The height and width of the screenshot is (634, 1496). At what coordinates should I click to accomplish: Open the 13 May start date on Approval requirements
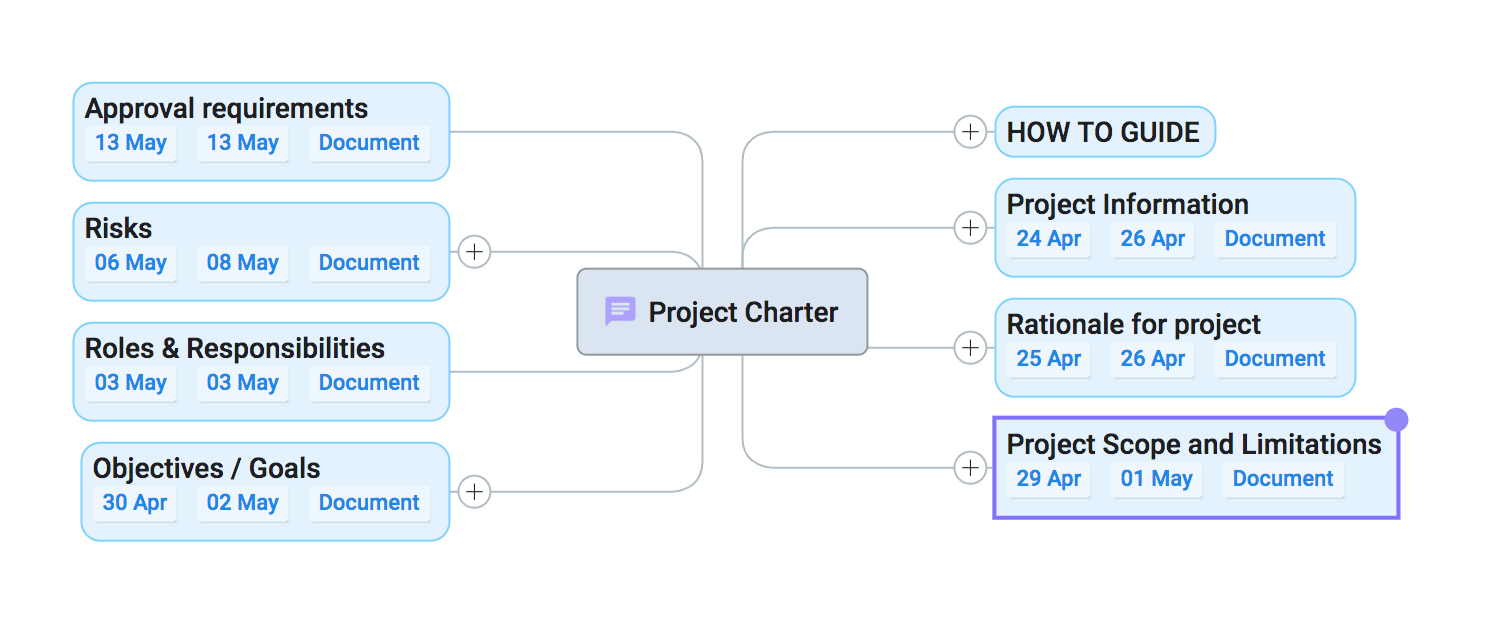click(x=130, y=143)
